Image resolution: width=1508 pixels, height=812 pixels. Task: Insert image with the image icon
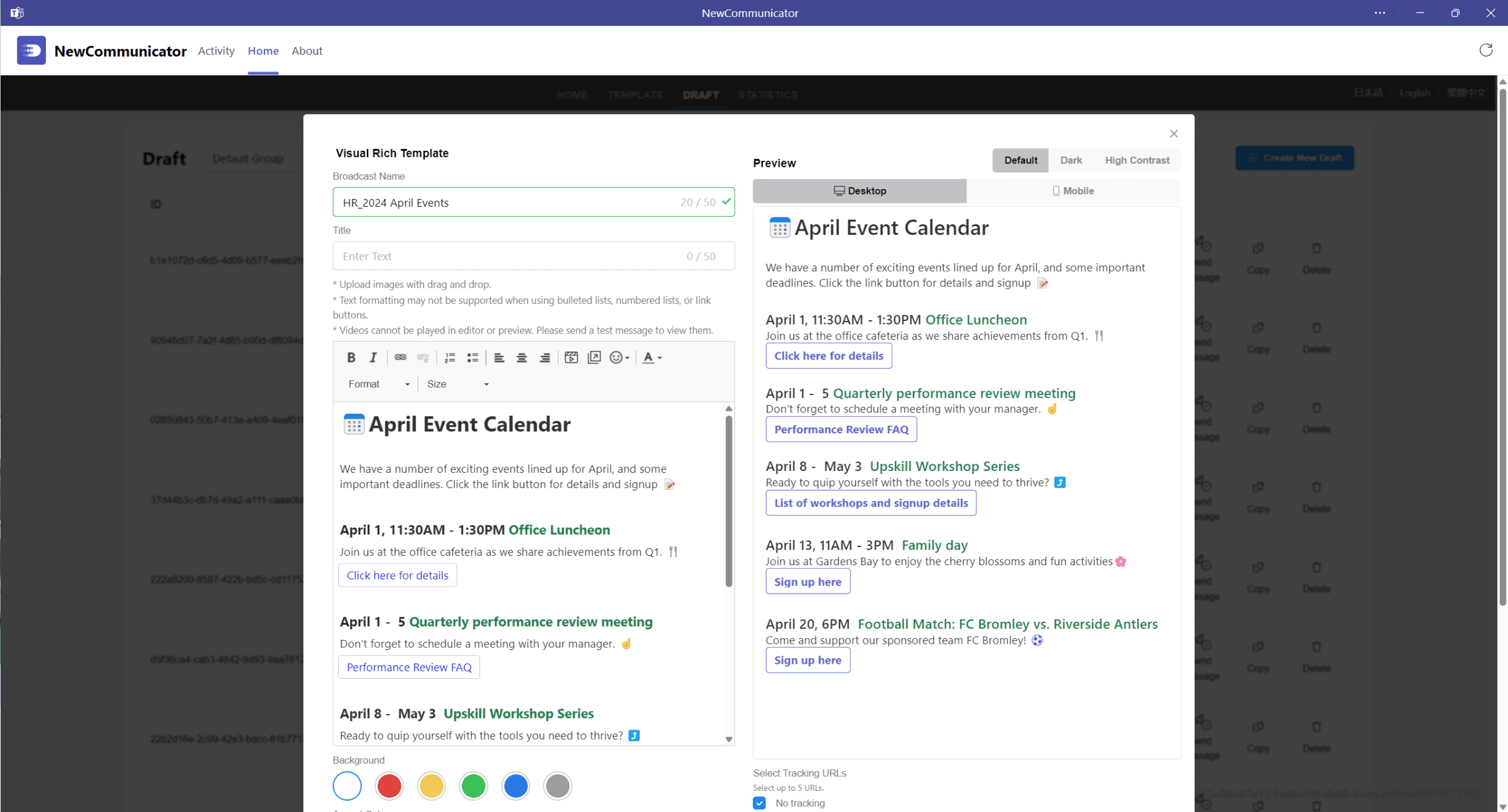click(594, 357)
